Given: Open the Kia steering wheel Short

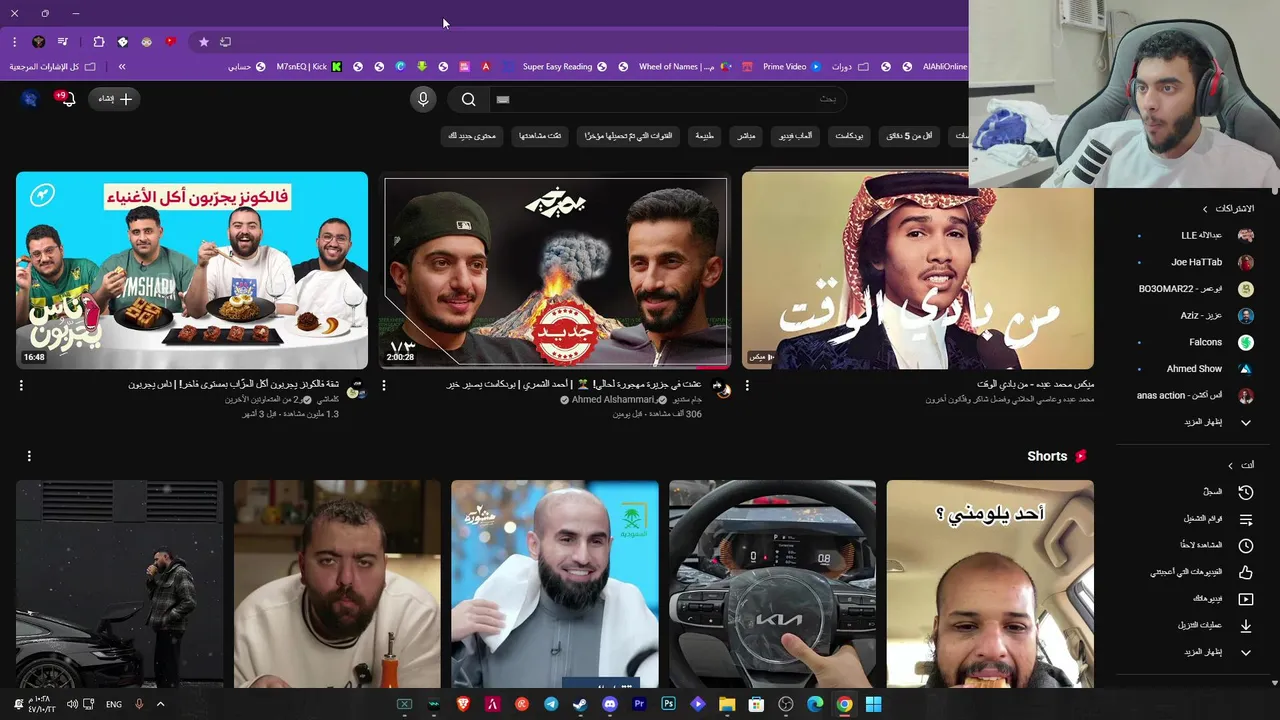Looking at the screenshot, I should point(773,584).
